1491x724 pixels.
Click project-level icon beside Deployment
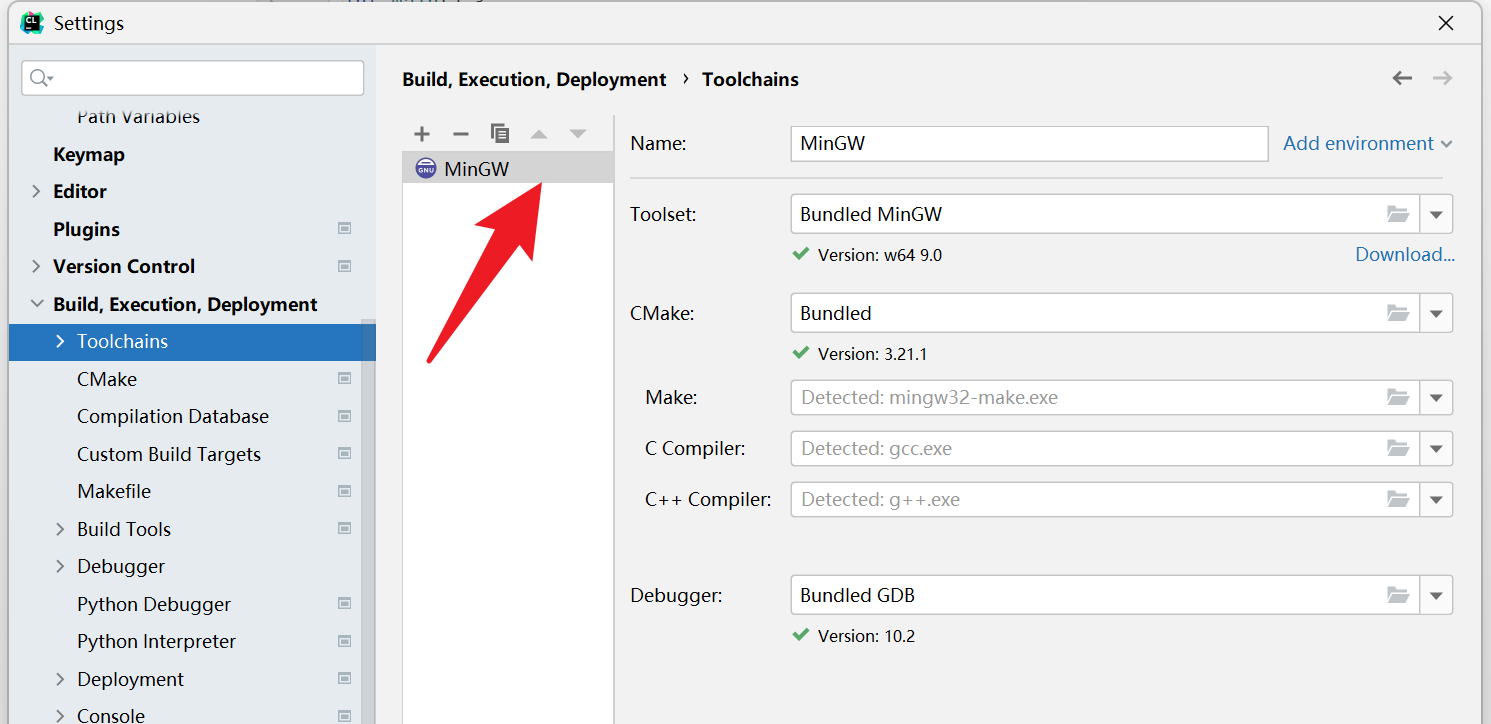(x=345, y=679)
